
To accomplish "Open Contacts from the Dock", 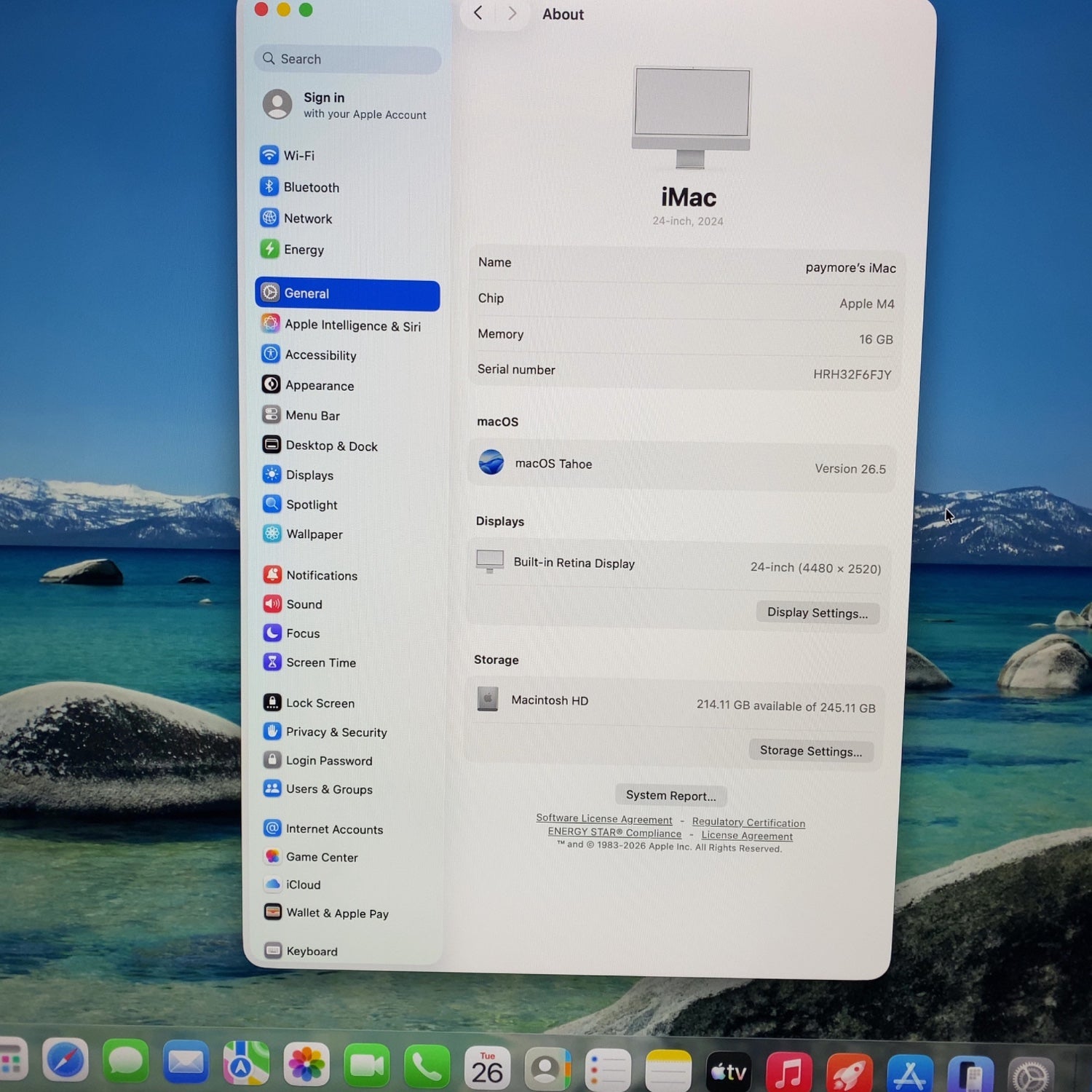I will pos(547,1070).
